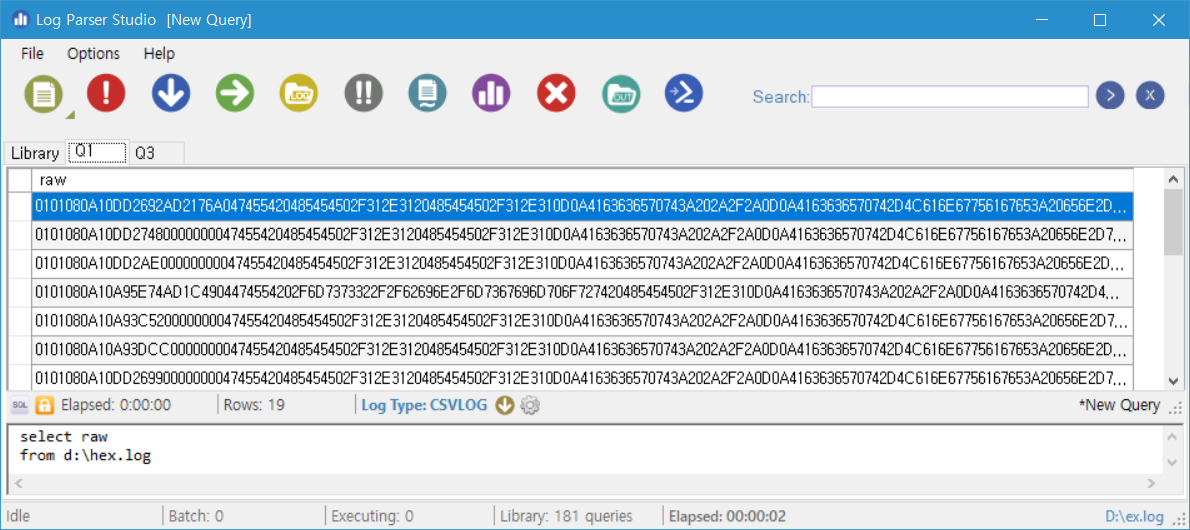Click the results scrollbar down arrow
Image resolution: width=1190 pixels, height=530 pixels.
[1173, 381]
